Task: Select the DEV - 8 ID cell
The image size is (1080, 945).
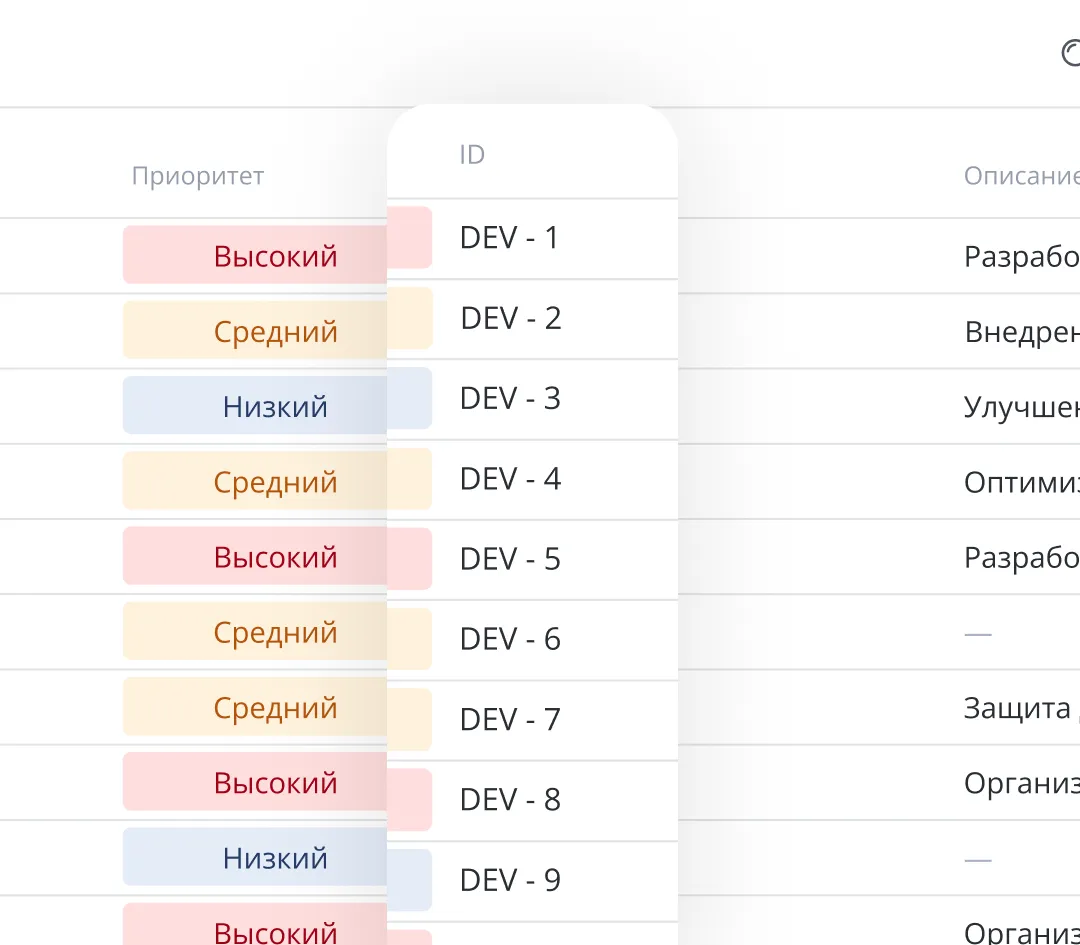Action: click(x=509, y=800)
